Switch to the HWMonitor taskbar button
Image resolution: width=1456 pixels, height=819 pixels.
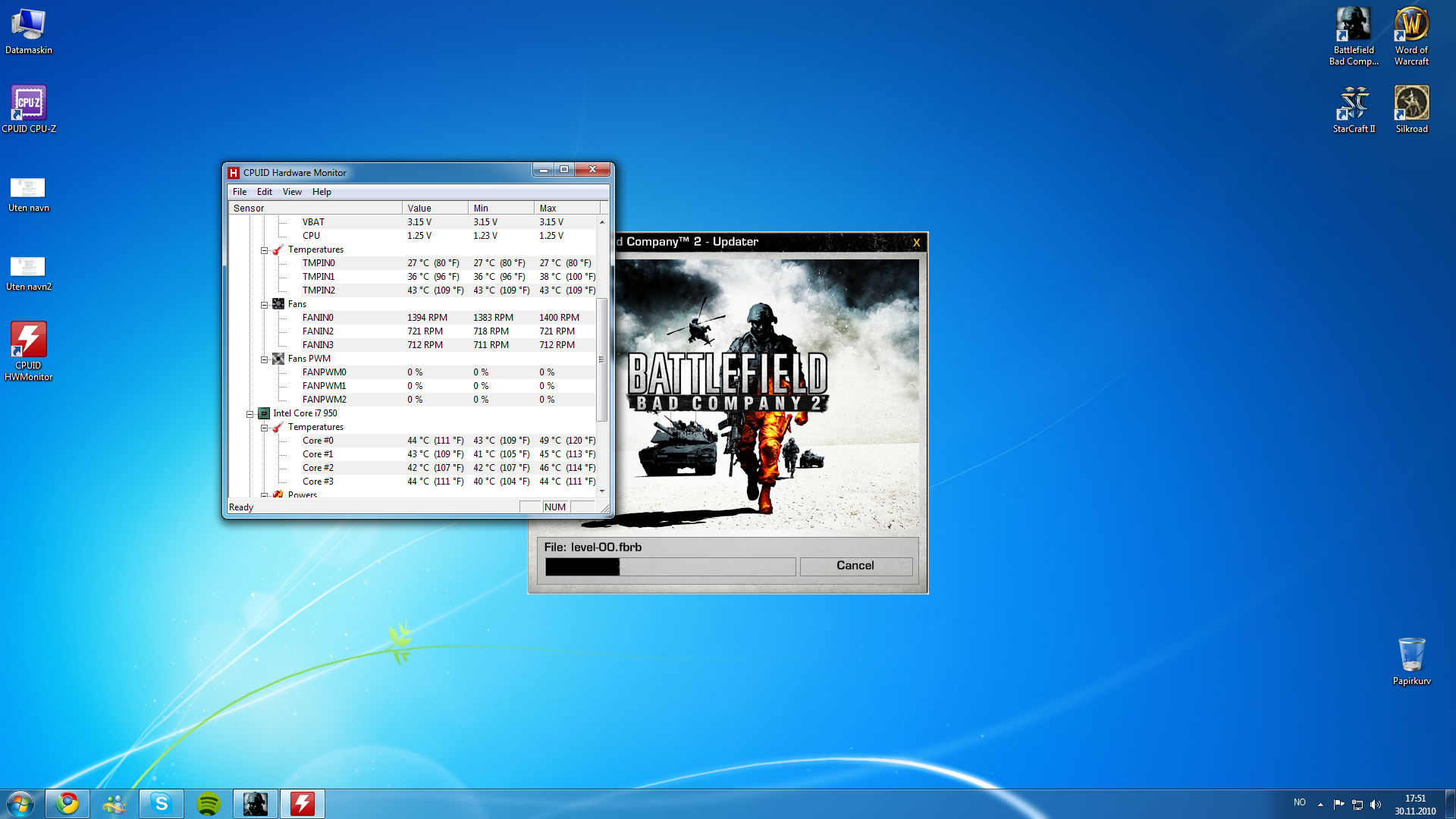coord(303,804)
